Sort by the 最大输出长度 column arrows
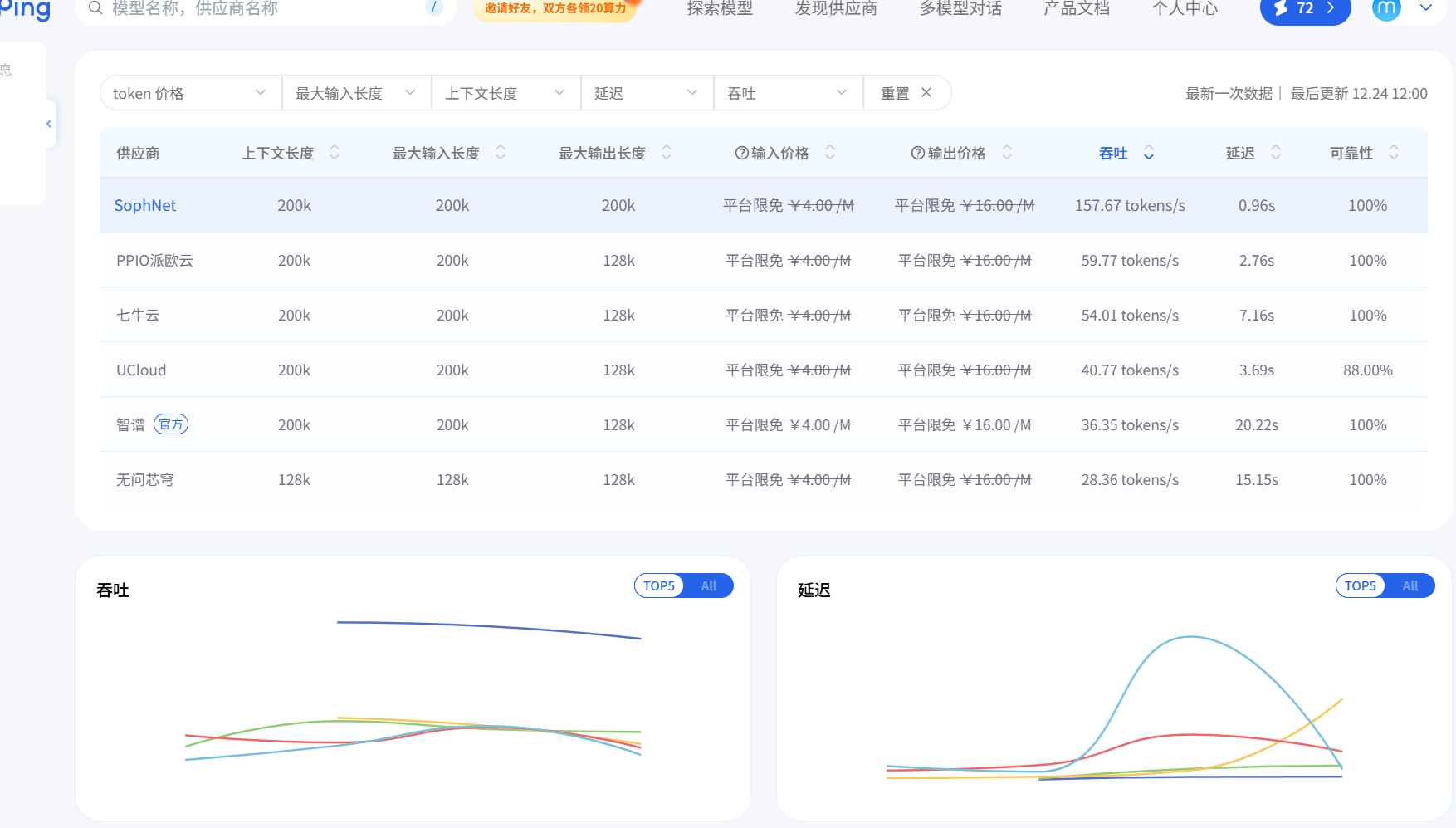The height and width of the screenshot is (828, 1456). click(667, 153)
